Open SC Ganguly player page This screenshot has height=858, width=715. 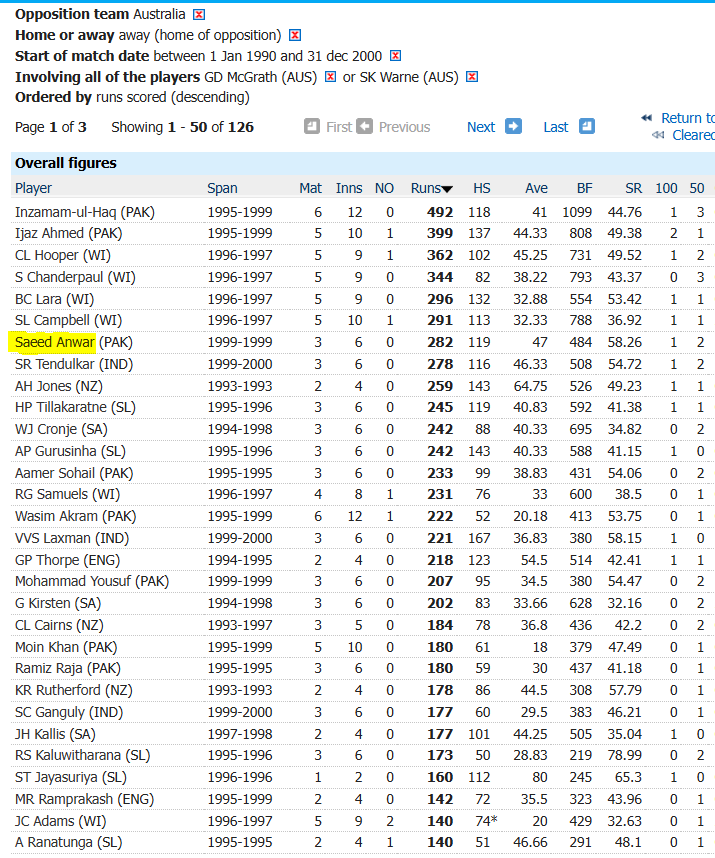coord(50,712)
